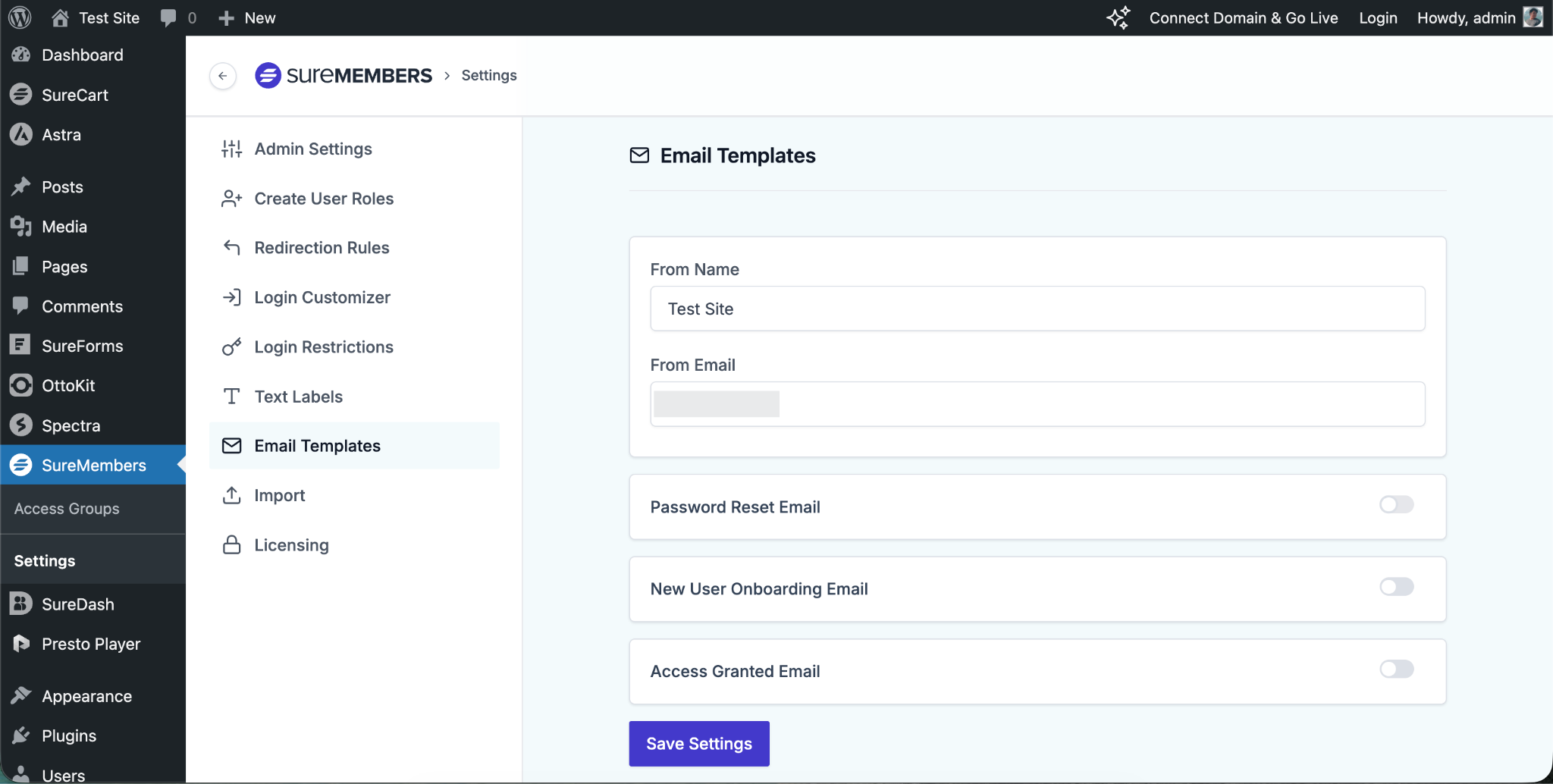Click the back arrow beside SureMembers logo
This screenshot has width=1553, height=784.
click(x=222, y=76)
